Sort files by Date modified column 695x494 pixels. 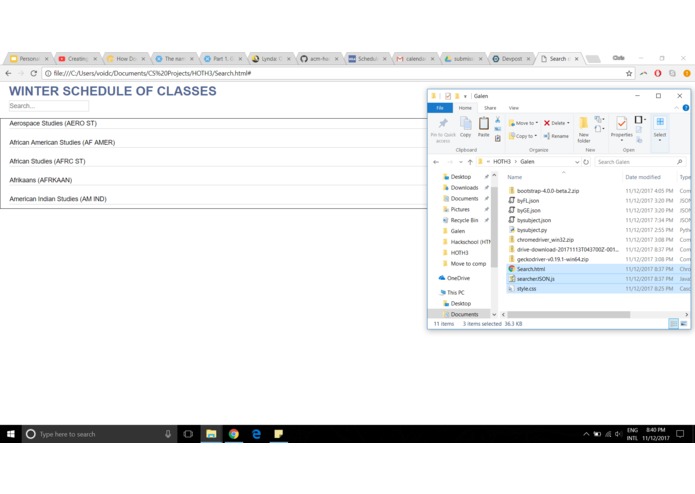pos(643,177)
